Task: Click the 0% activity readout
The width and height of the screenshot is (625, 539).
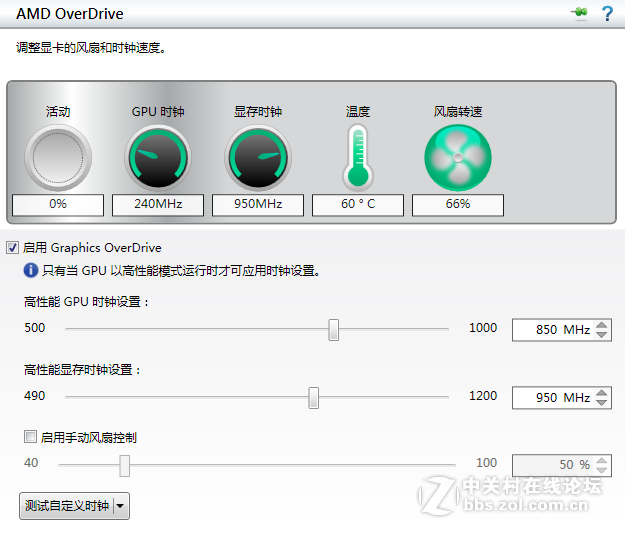Action: tap(58, 205)
